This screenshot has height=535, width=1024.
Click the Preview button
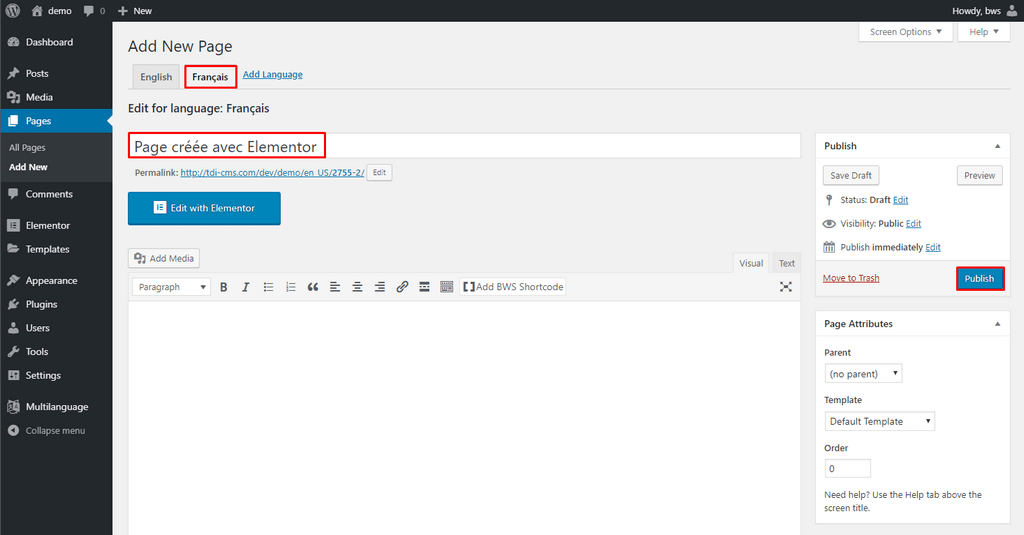[x=980, y=176]
